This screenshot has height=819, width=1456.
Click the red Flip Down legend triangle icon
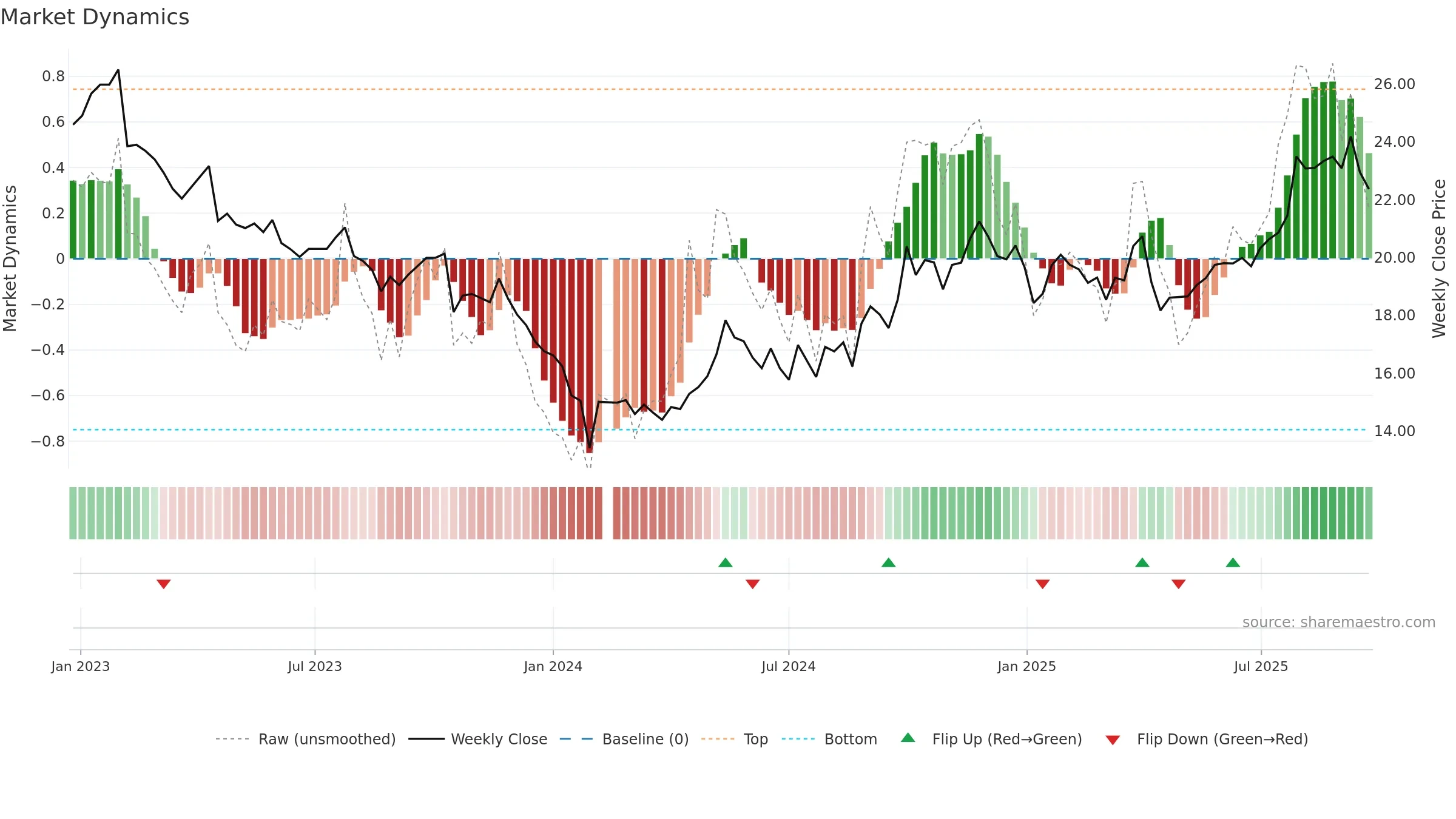pyautogui.click(x=1113, y=740)
